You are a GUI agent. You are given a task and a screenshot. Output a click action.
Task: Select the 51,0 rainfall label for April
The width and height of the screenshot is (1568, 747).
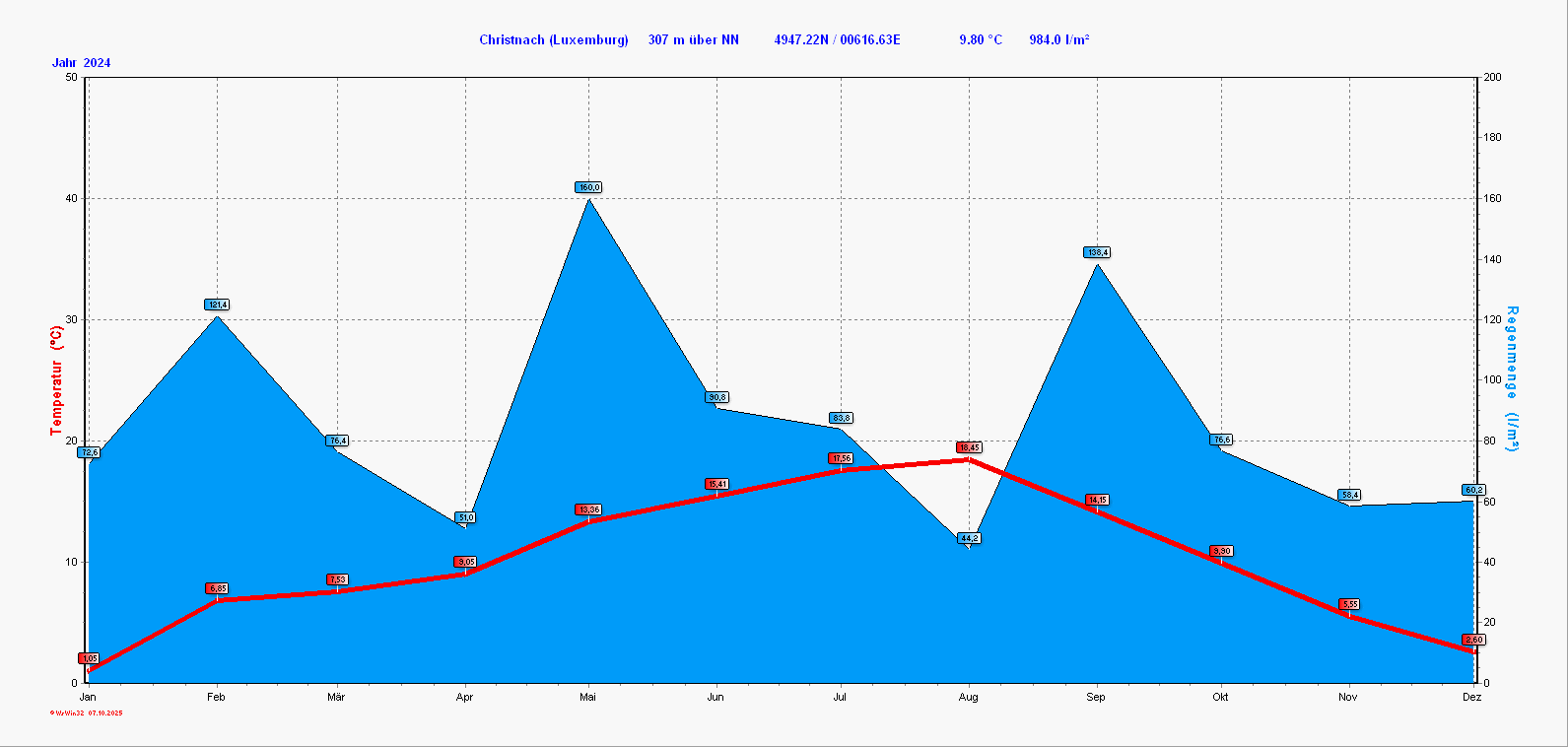pyautogui.click(x=465, y=517)
